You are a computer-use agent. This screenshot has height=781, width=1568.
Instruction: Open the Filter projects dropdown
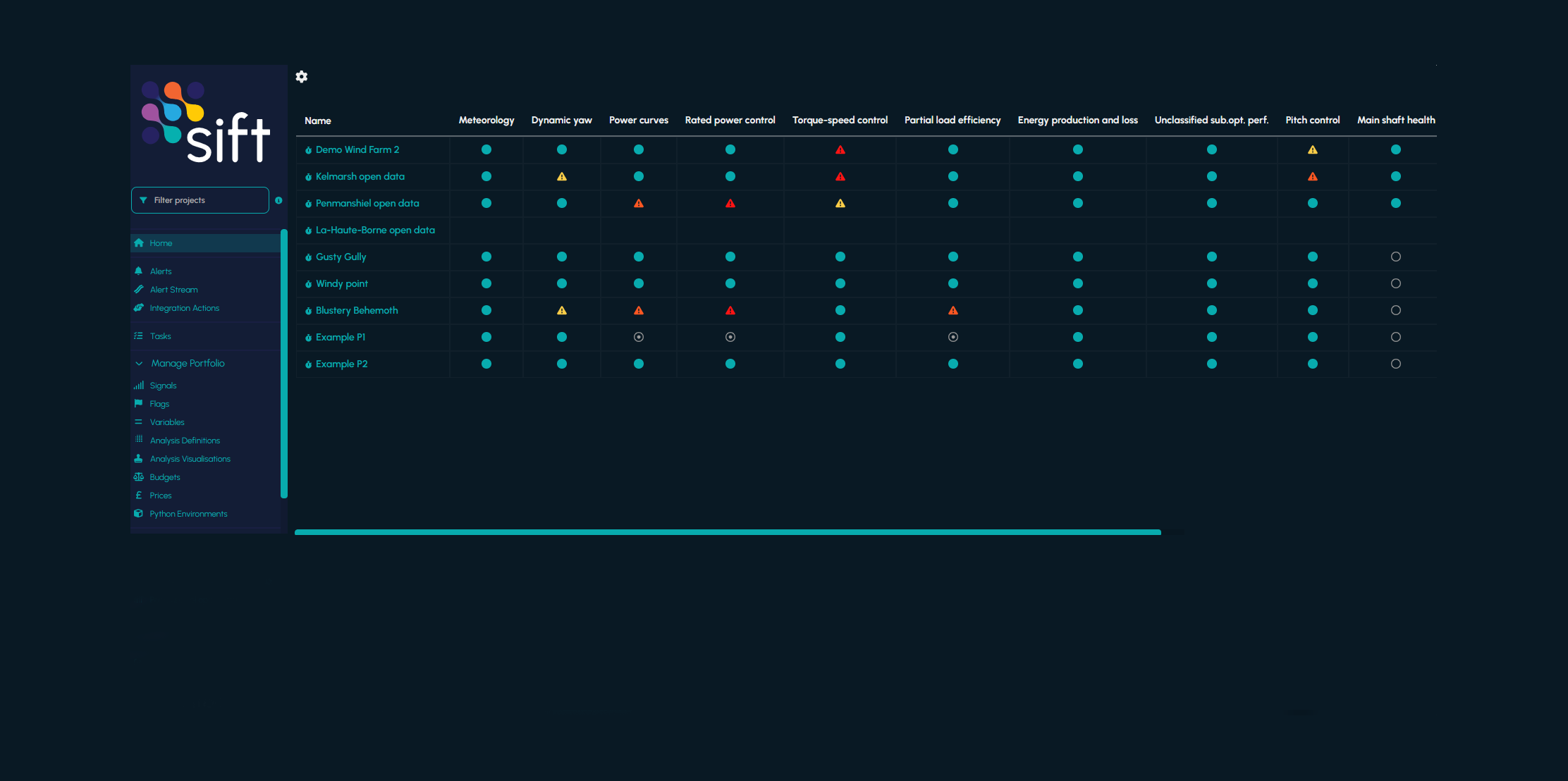[200, 200]
